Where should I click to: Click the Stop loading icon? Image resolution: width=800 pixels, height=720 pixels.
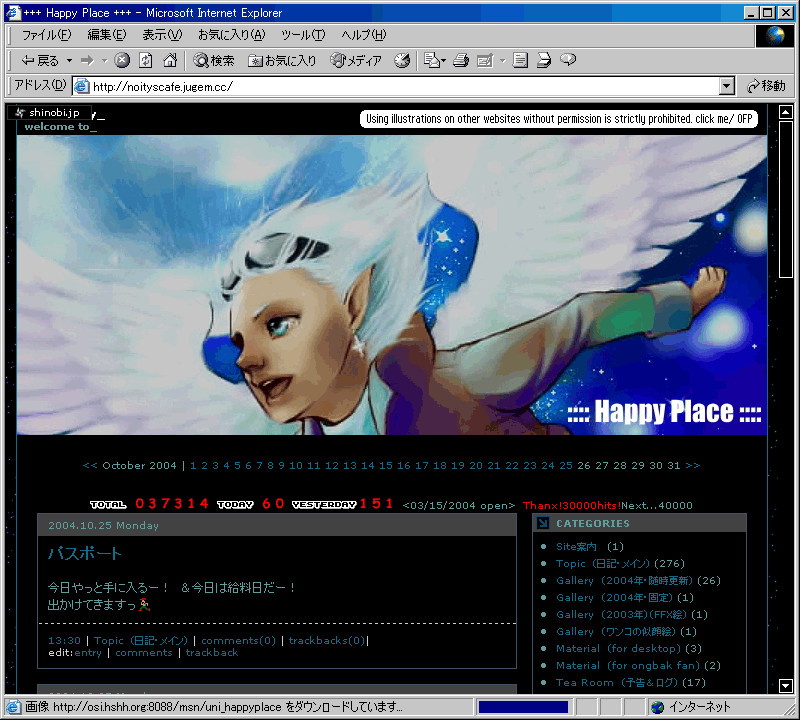[x=122, y=61]
